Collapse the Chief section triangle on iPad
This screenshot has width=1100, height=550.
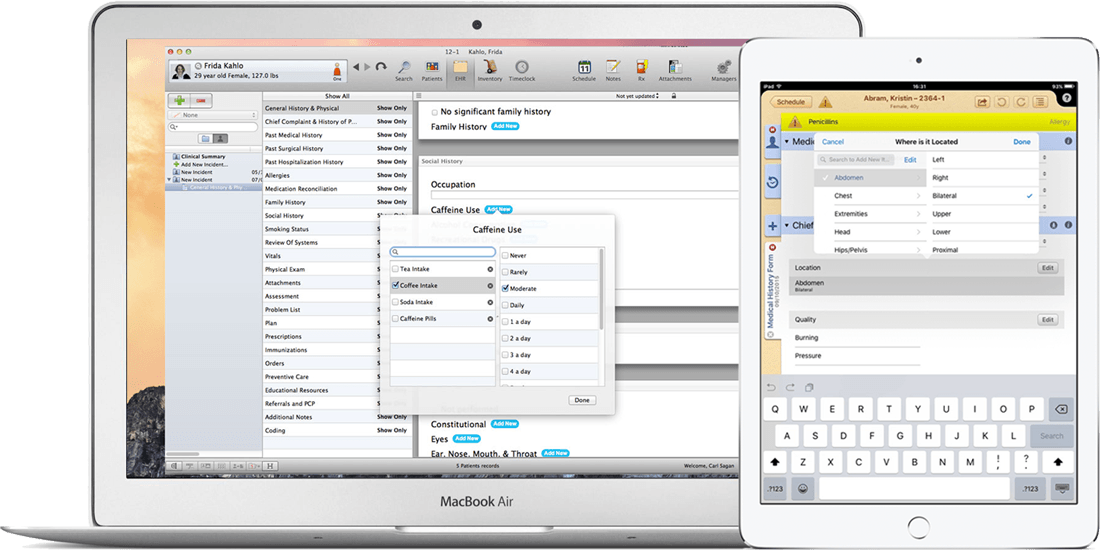point(786,226)
